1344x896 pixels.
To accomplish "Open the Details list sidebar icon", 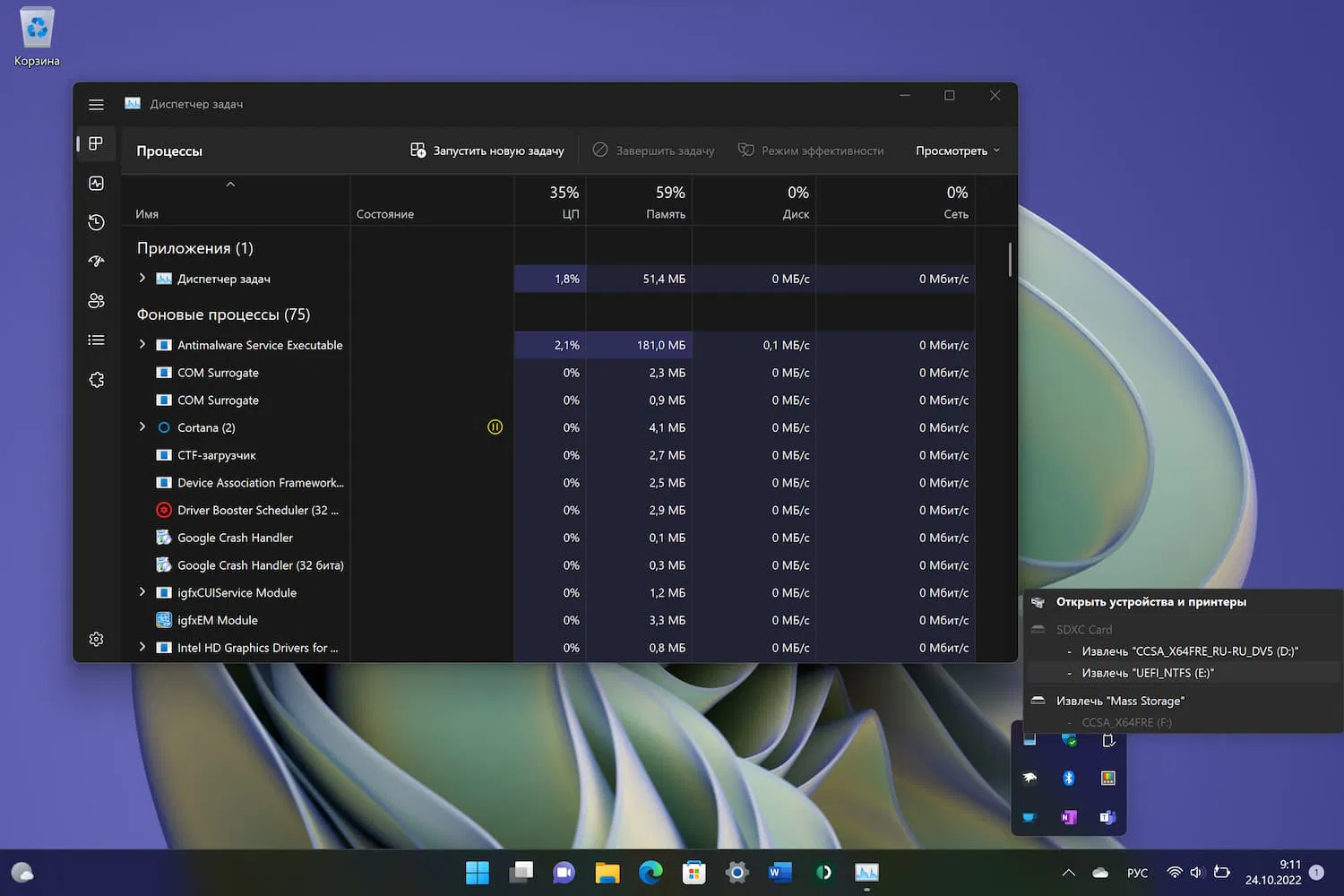I will 97,340.
